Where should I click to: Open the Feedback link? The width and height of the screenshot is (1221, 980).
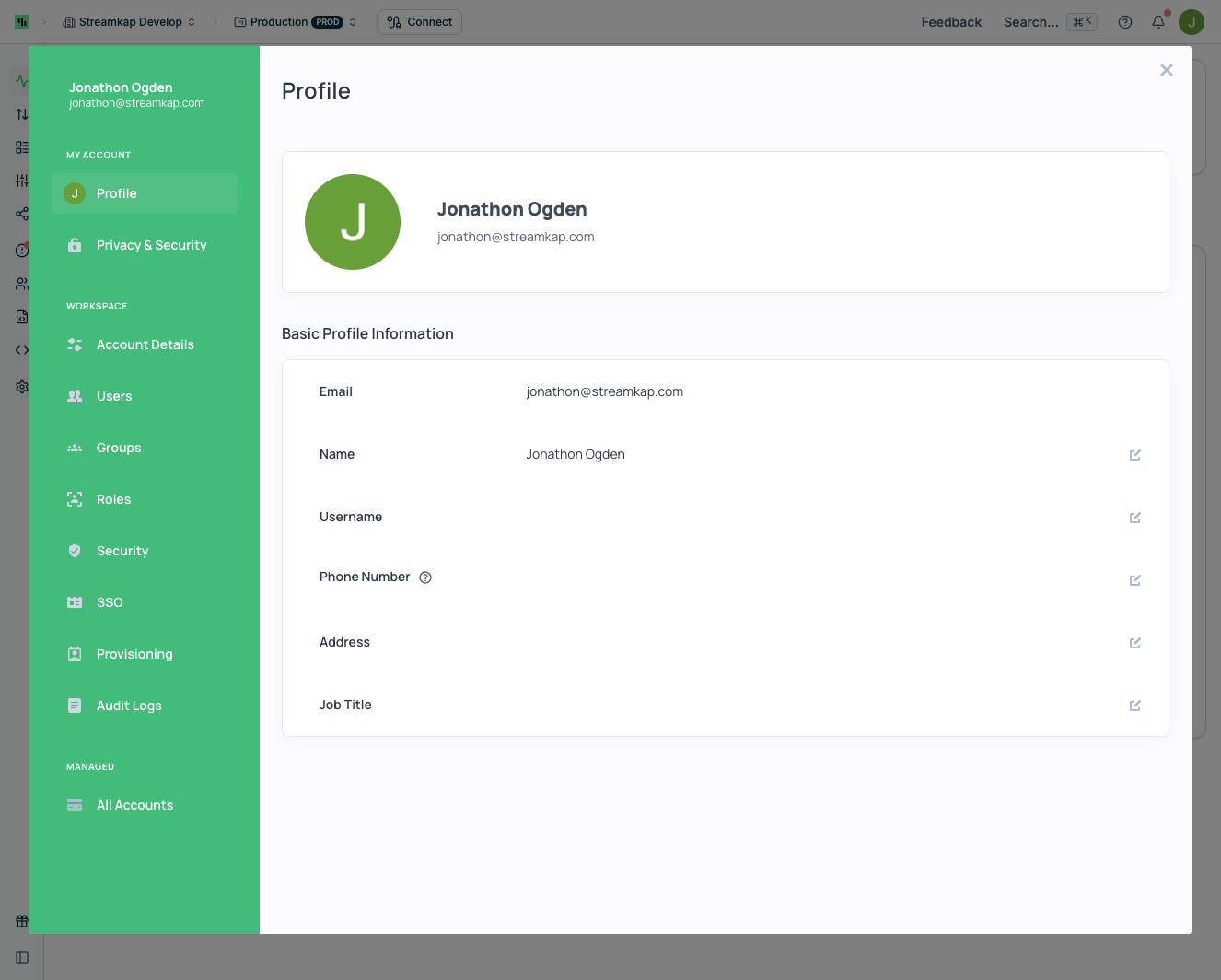coord(951,21)
